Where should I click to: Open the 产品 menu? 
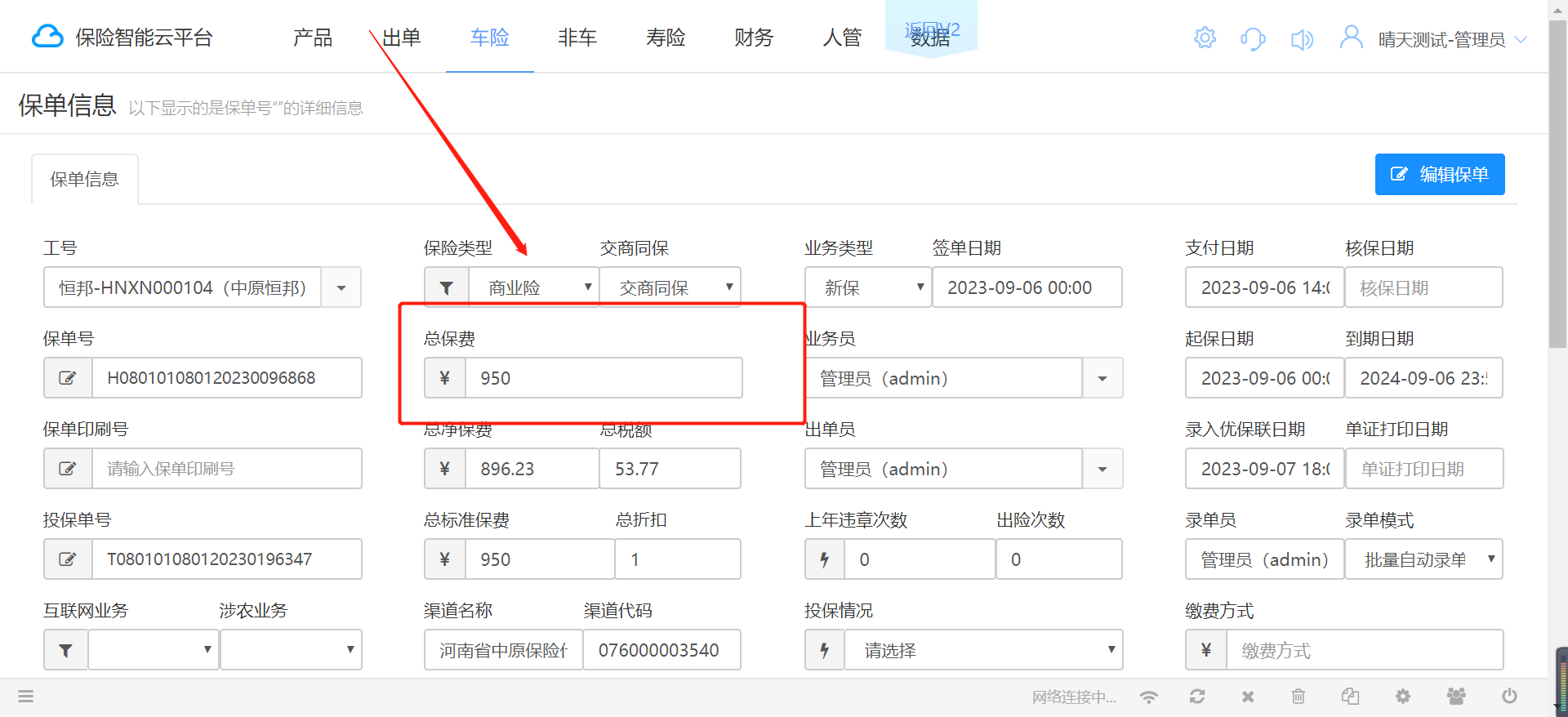coord(313,38)
